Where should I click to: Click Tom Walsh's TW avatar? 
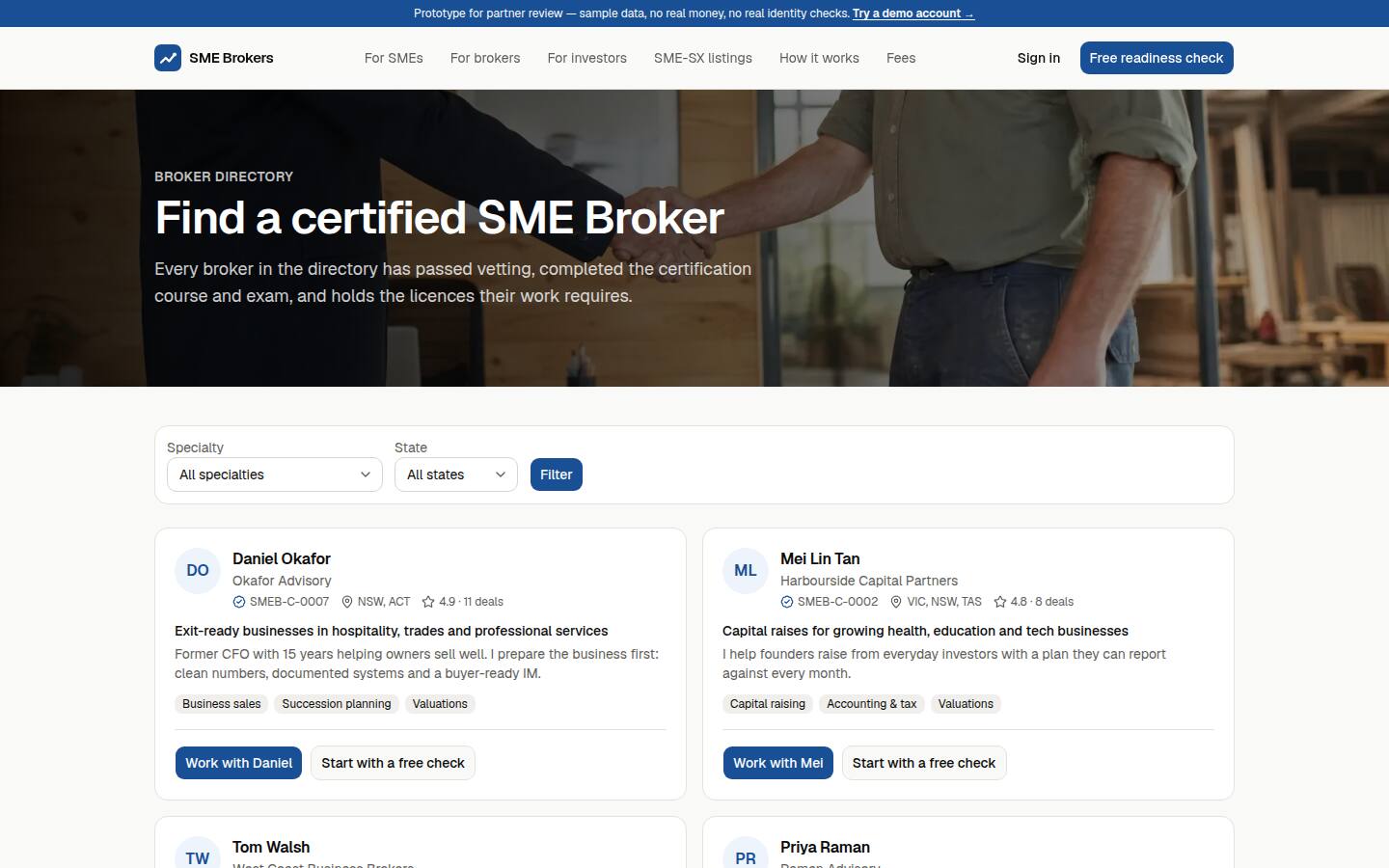[x=198, y=853]
